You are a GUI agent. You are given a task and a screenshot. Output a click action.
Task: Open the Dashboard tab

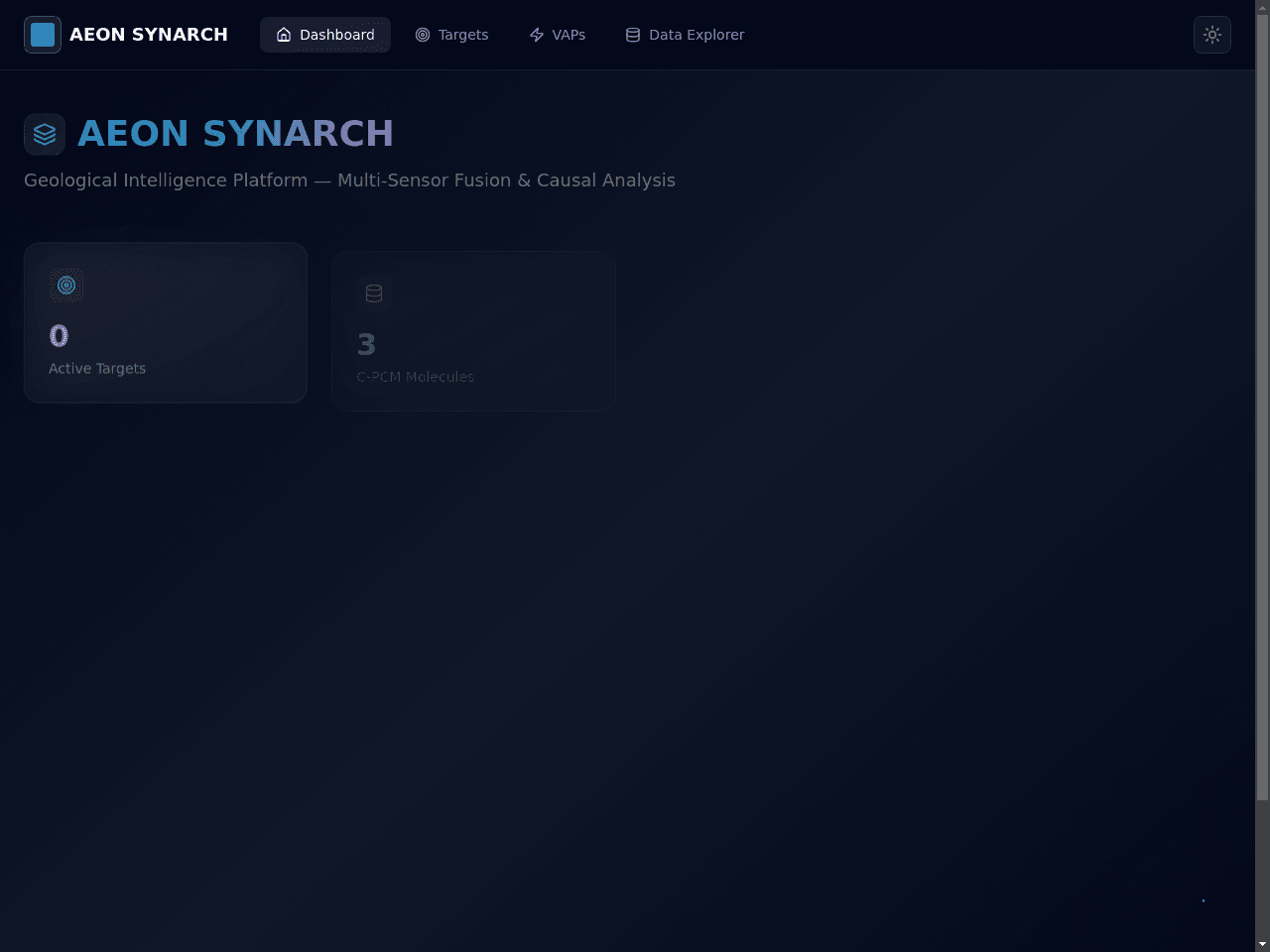pos(325,35)
